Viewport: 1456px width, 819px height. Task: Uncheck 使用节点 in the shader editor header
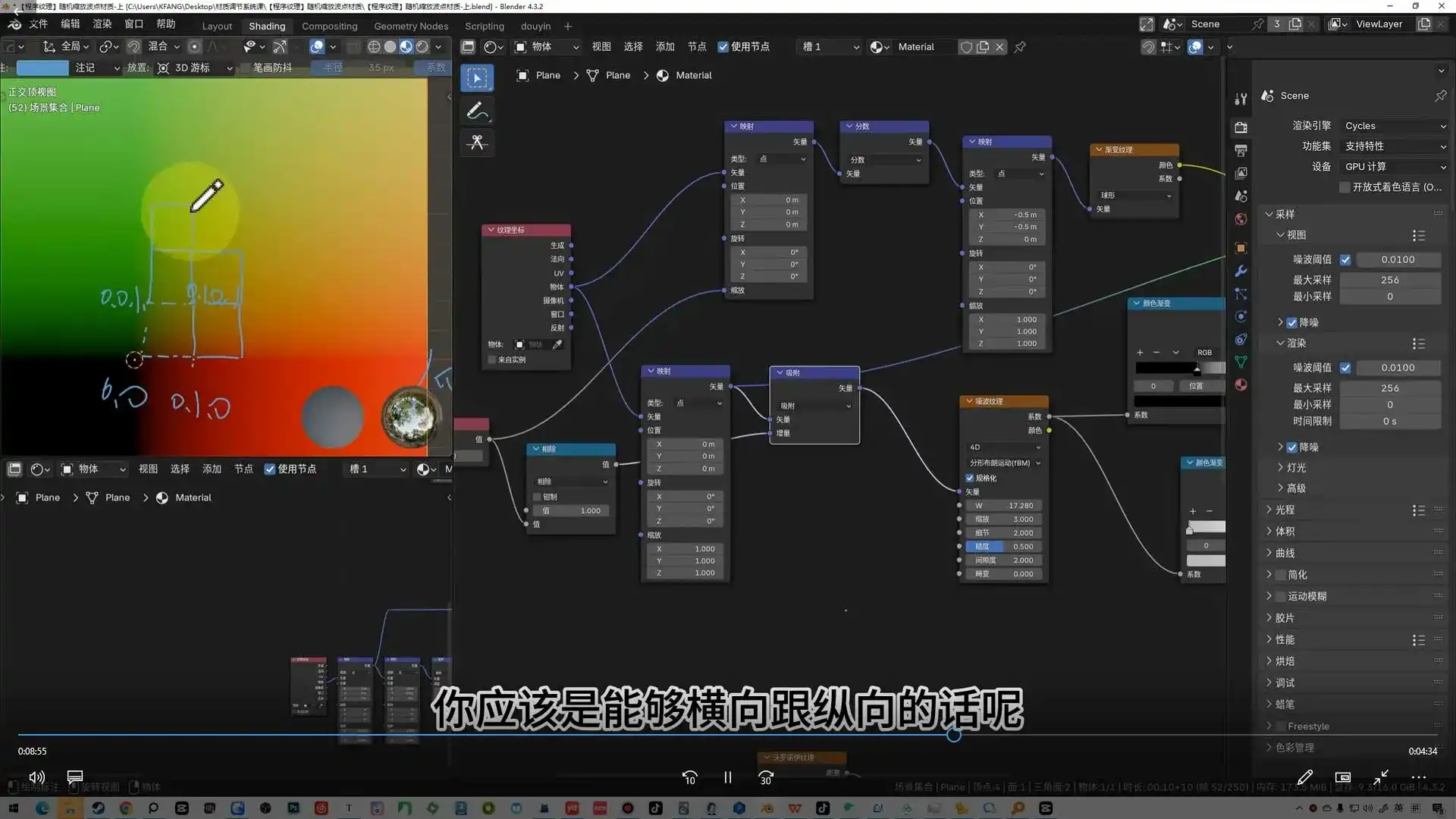click(723, 46)
